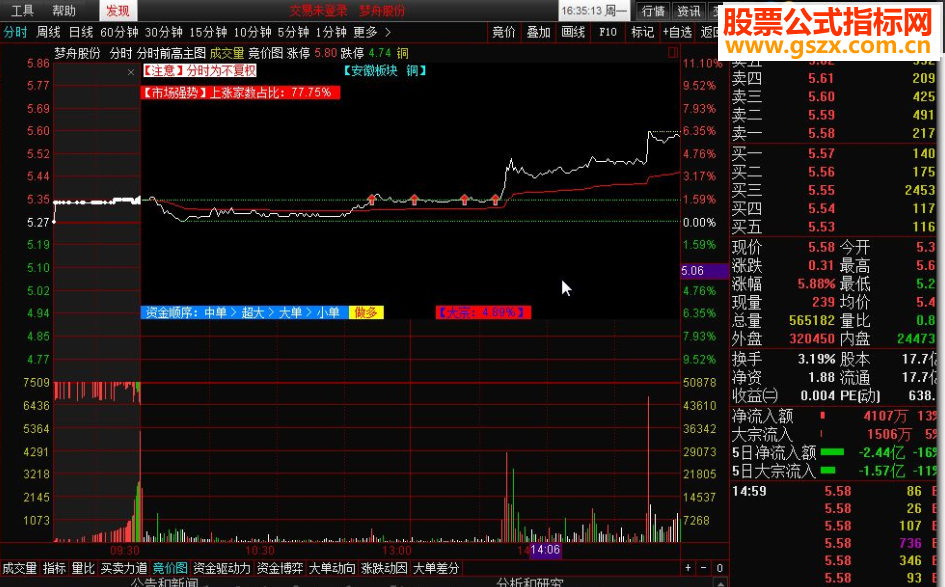Switch chart to 周线
The width and height of the screenshot is (945, 587).
pyautogui.click(x=48, y=32)
